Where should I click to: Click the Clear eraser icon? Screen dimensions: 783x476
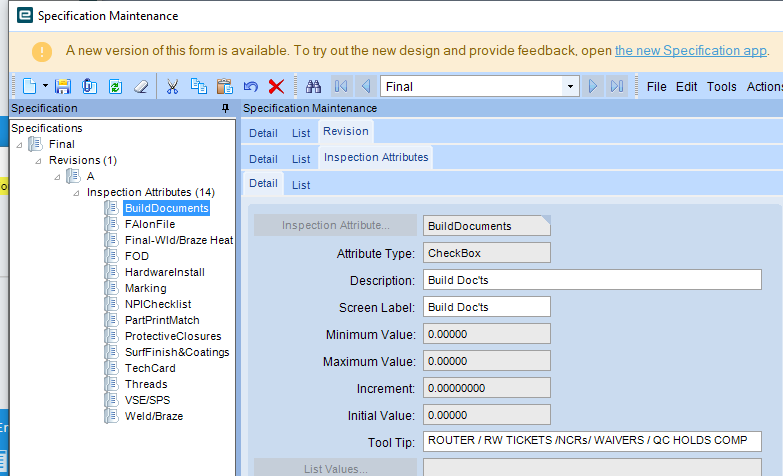(x=141, y=86)
